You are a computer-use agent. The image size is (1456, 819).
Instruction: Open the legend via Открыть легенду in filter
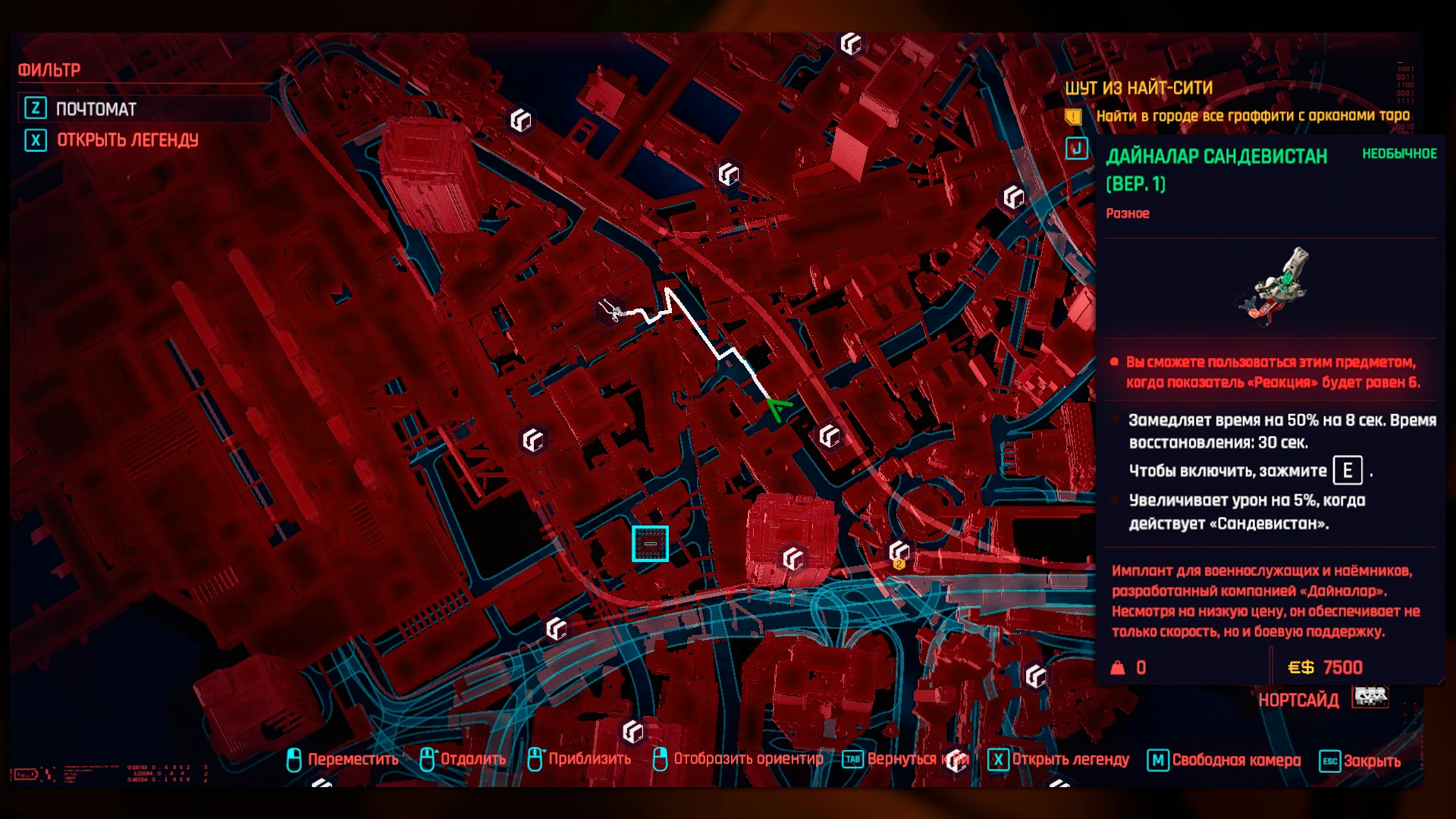[127, 140]
